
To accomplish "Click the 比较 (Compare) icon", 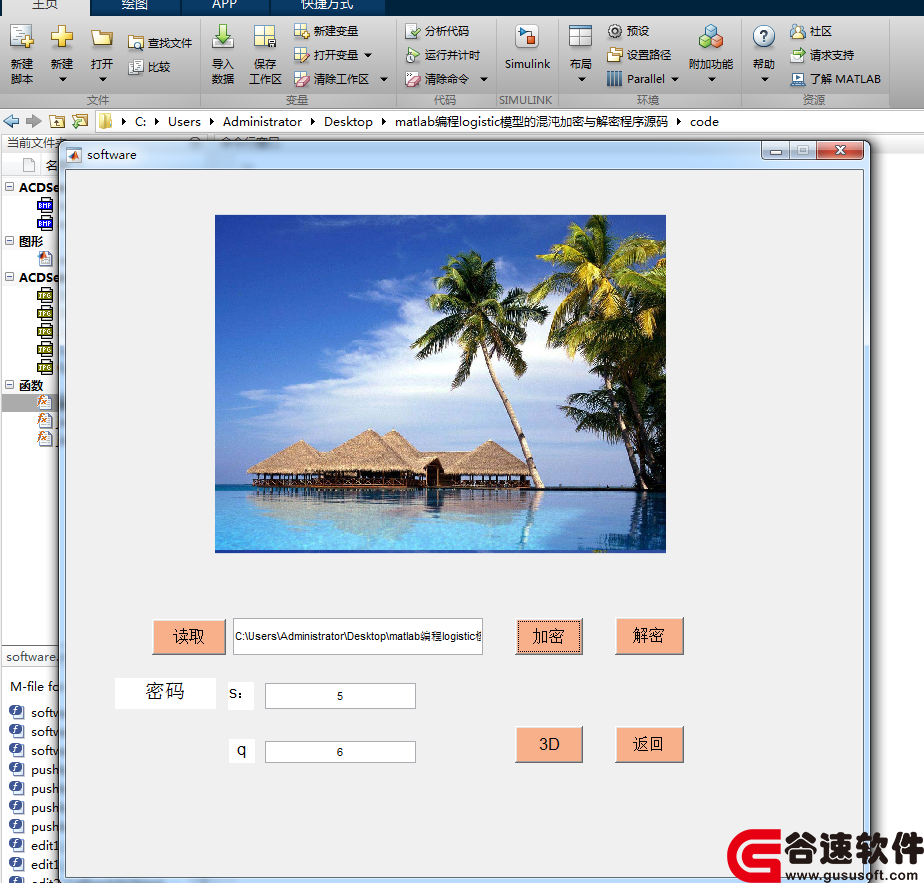I will (x=136, y=67).
